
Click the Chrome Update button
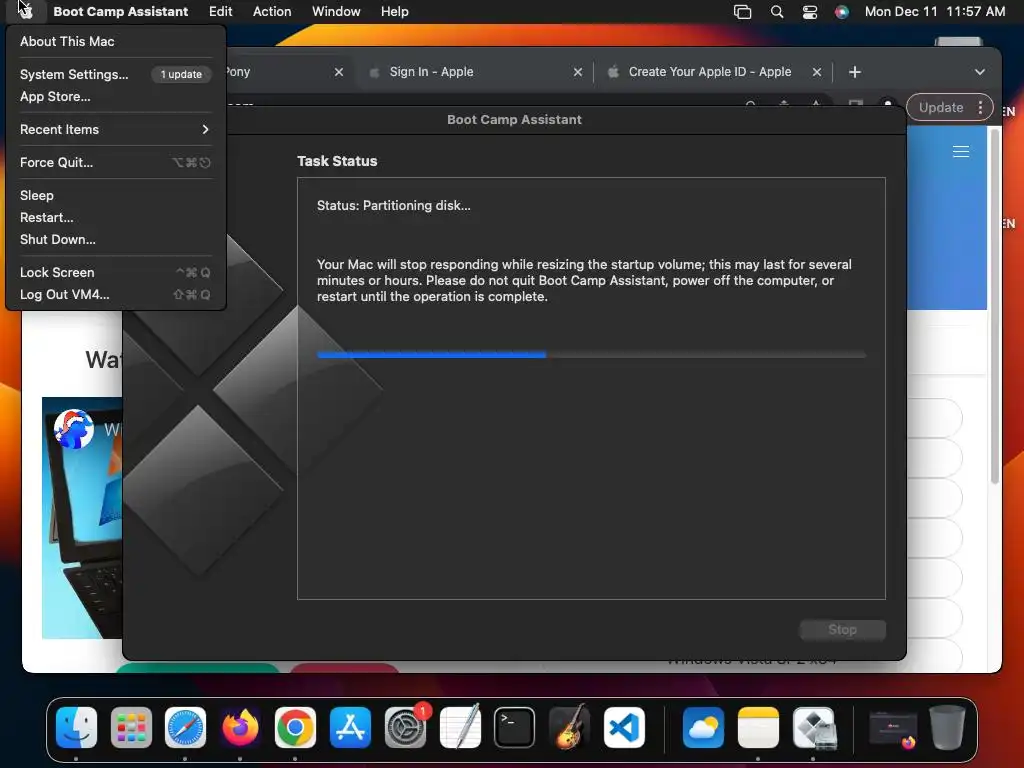tap(941, 108)
